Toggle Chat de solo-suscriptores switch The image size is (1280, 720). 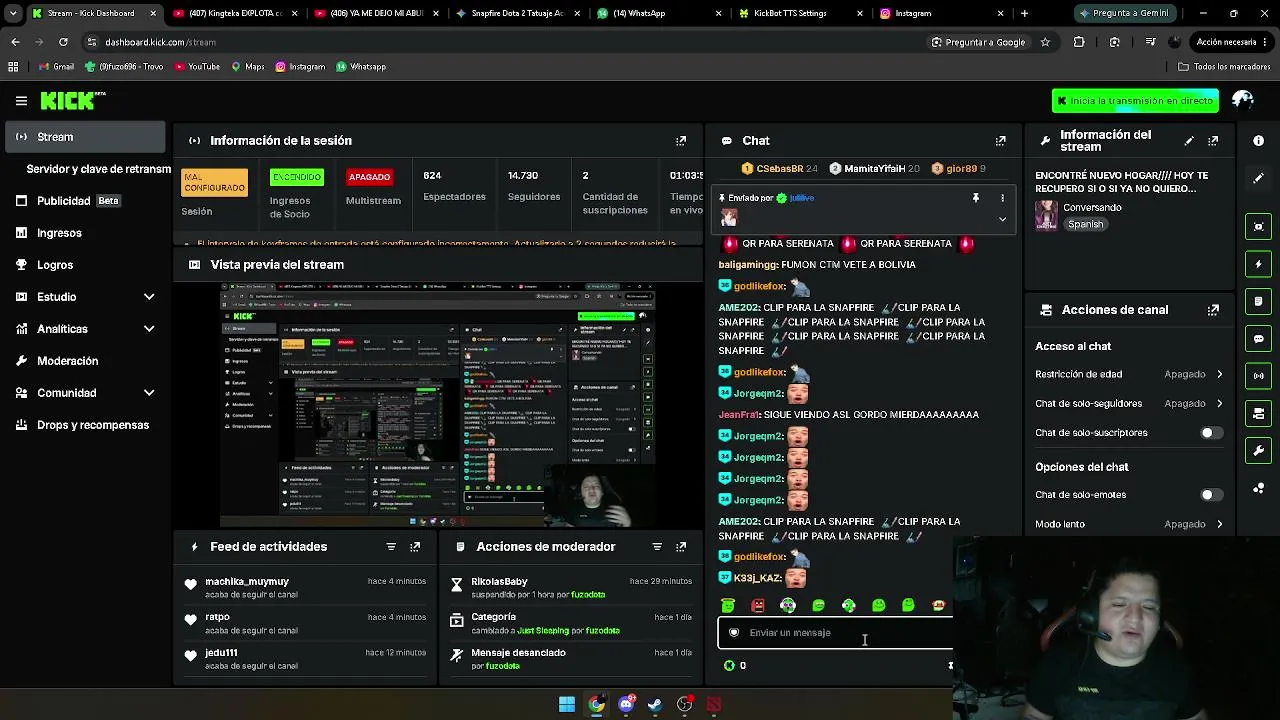pyautogui.click(x=1211, y=433)
